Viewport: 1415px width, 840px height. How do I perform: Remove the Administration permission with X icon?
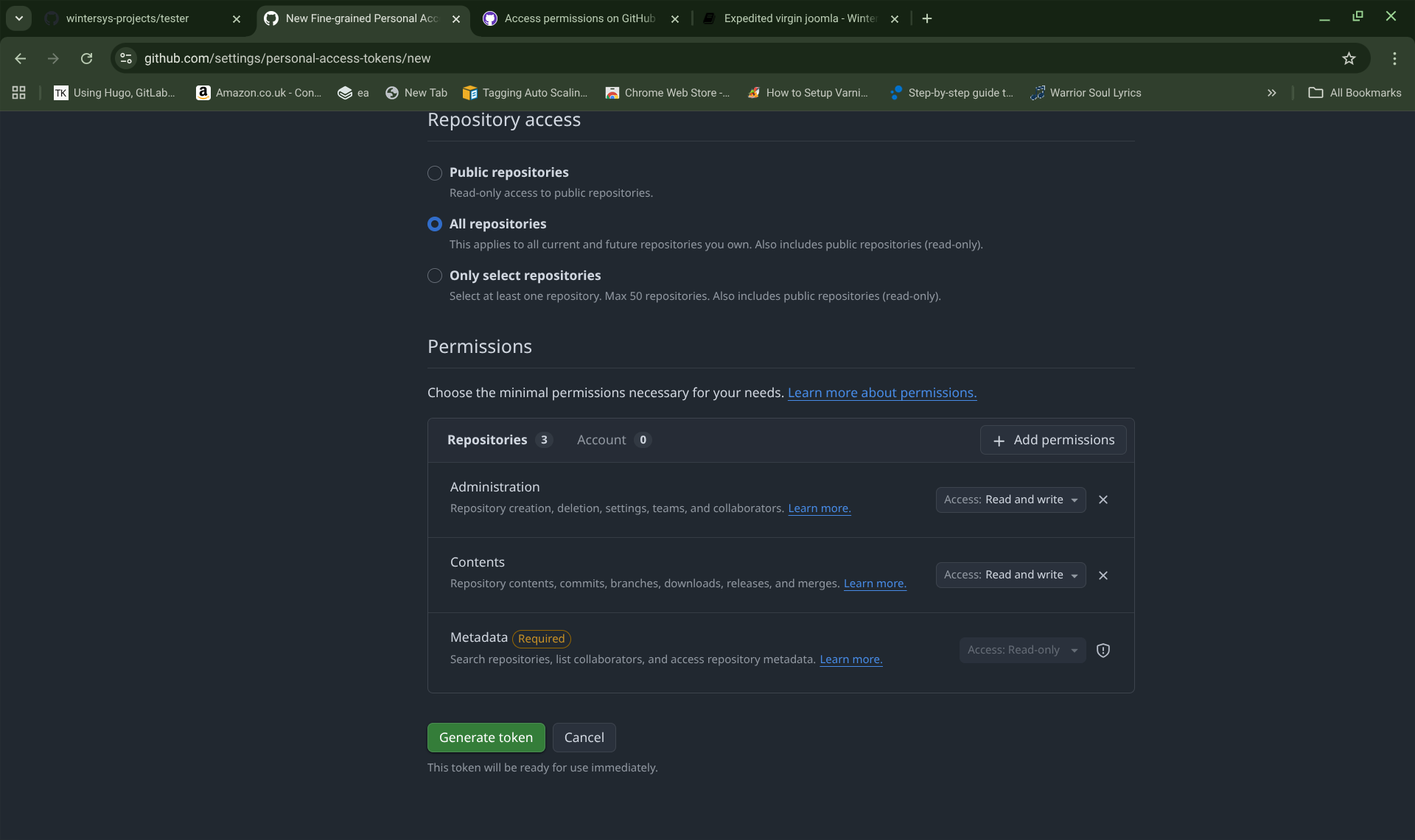pyautogui.click(x=1103, y=500)
